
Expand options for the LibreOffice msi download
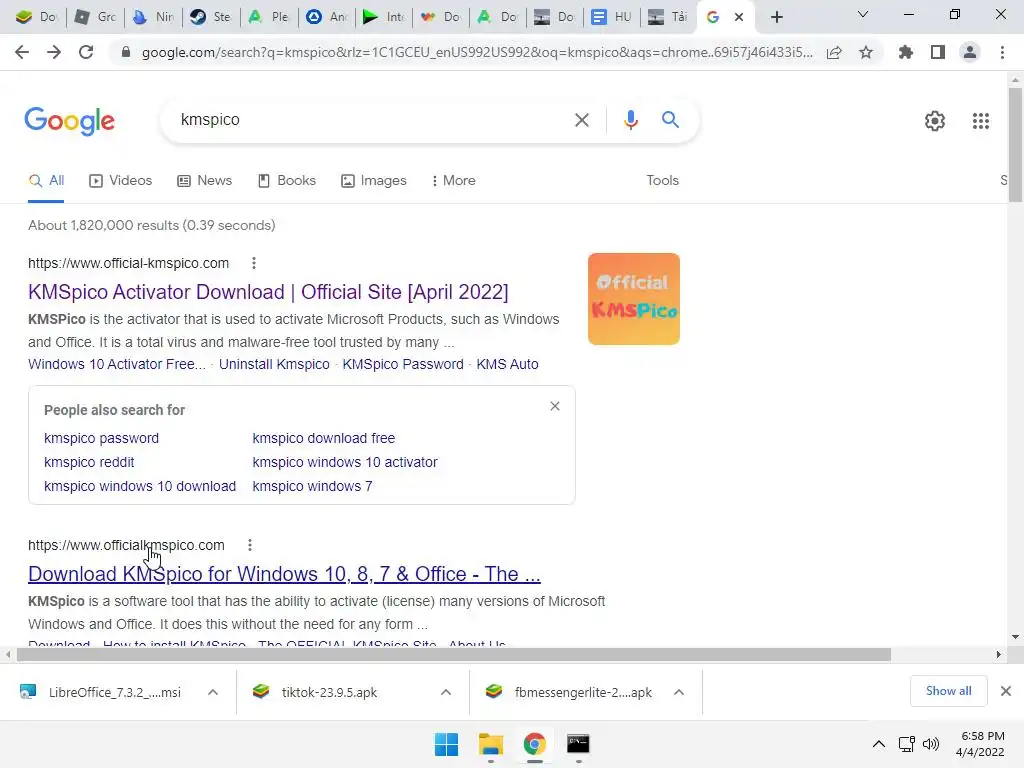pos(213,692)
